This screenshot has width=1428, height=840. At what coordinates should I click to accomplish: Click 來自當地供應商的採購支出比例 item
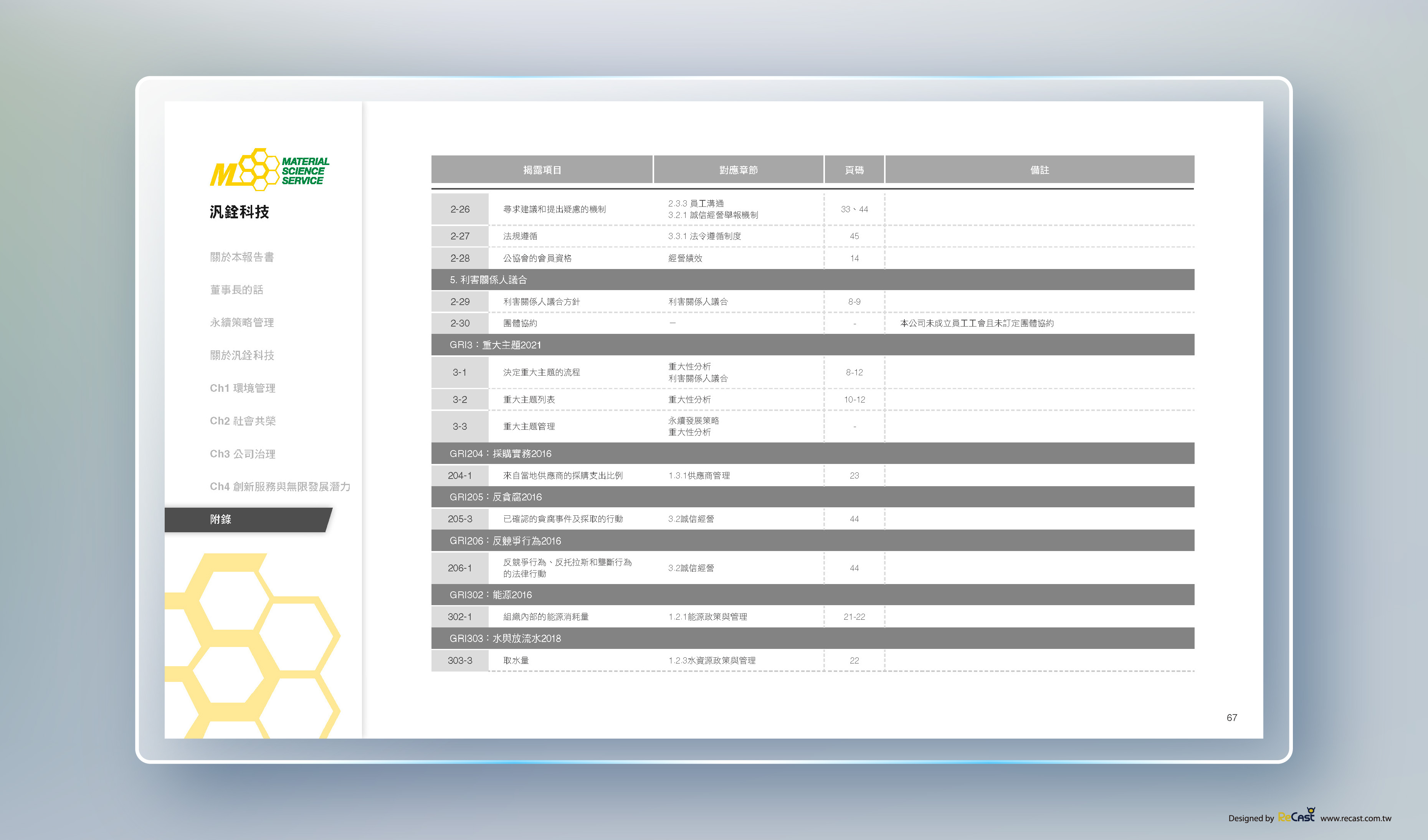point(563,476)
